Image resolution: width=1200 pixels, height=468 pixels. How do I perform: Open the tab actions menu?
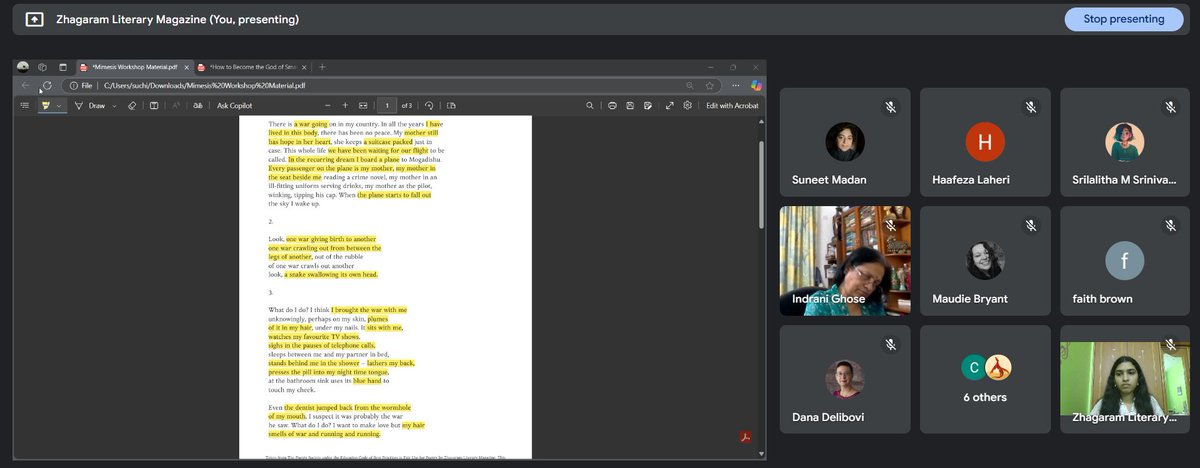coord(62,67)
